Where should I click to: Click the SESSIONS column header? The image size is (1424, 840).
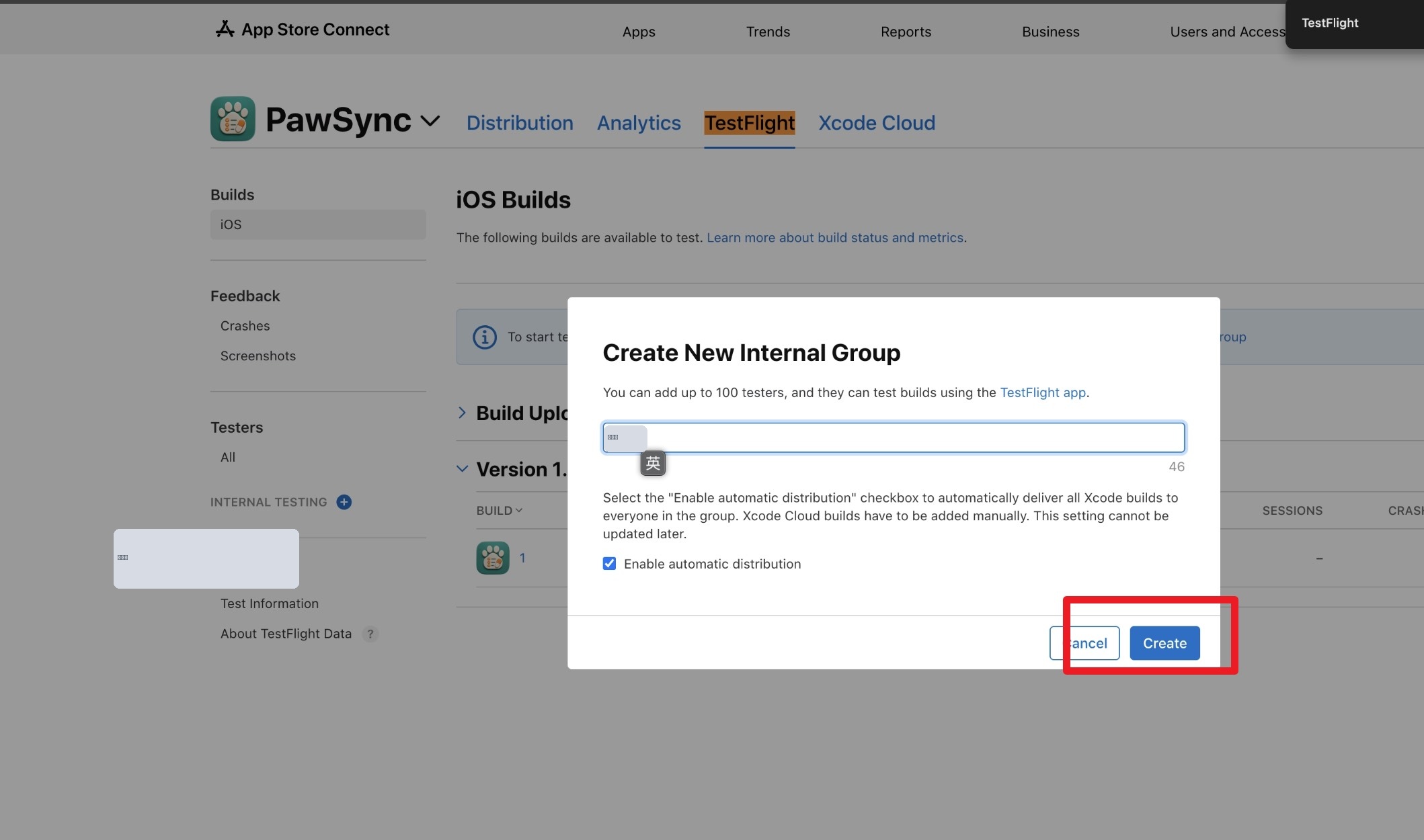pyautogui.click(x=1292, y=511)
